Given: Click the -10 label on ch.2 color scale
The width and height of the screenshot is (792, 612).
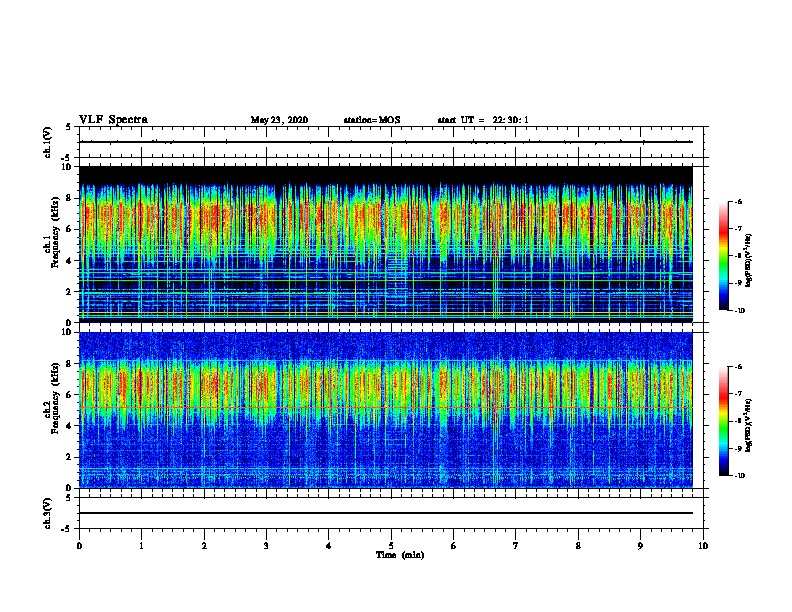Looking at the screenshot, I should pyautogui.click(x=739, y=476).
